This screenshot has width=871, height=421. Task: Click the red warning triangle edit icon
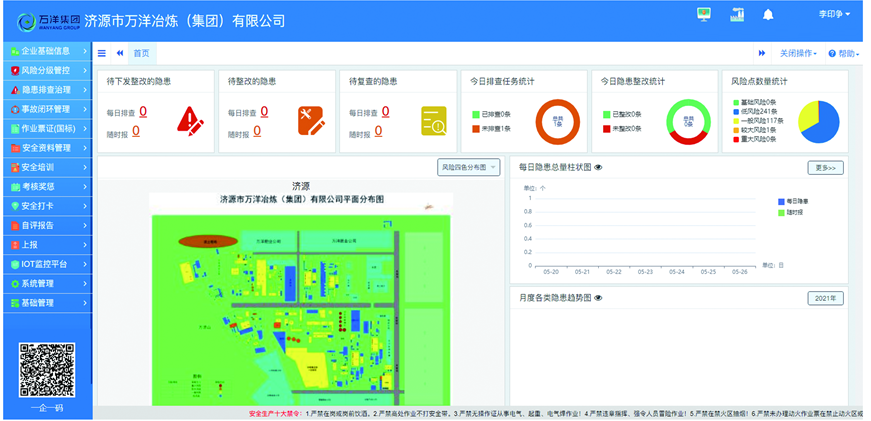coord(191,121)
